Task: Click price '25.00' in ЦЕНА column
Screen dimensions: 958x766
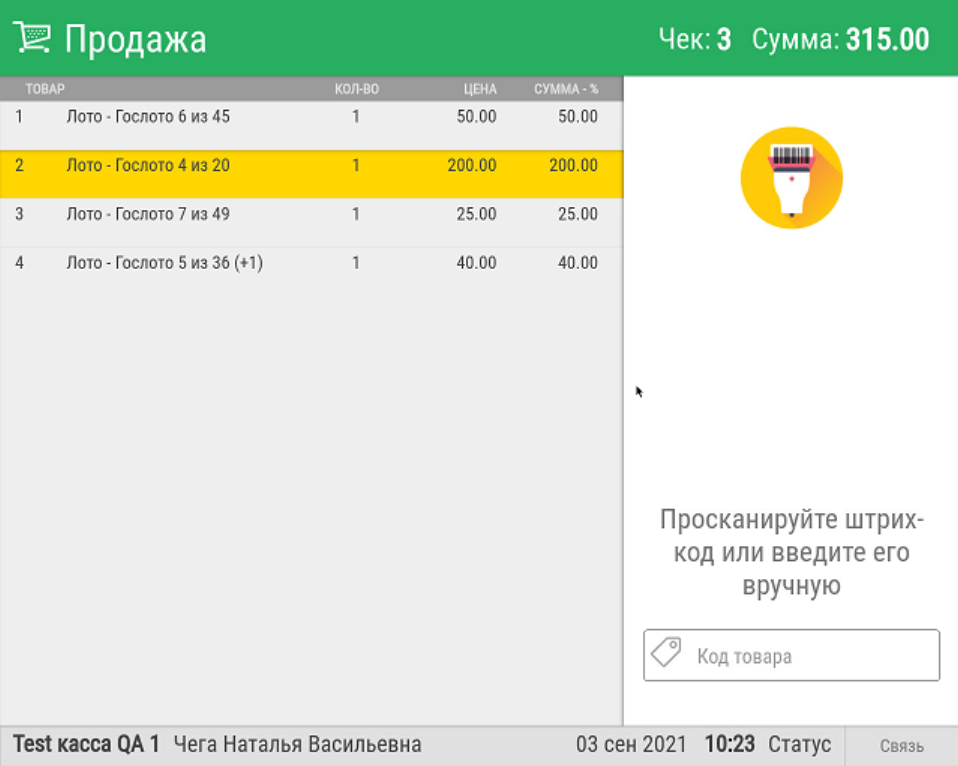Action: coord(477,214)
